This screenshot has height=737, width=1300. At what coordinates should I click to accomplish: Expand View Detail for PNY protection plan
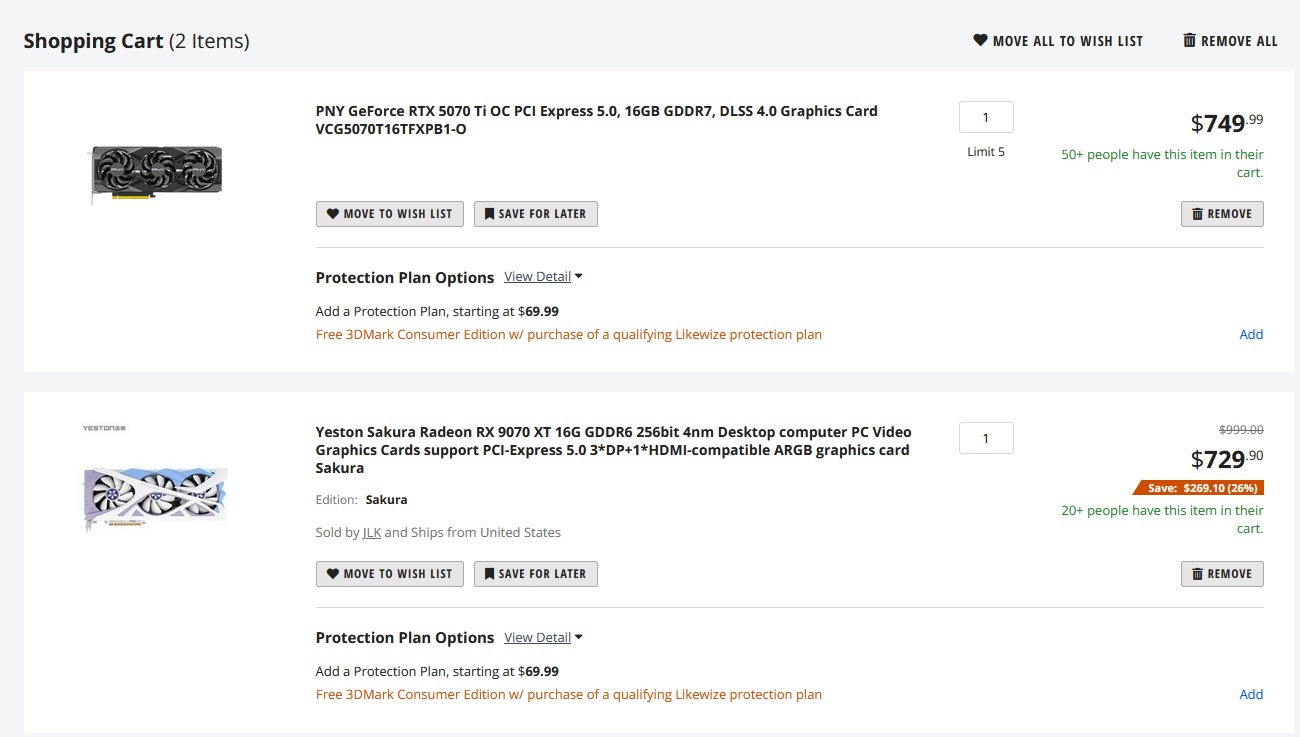543,277
